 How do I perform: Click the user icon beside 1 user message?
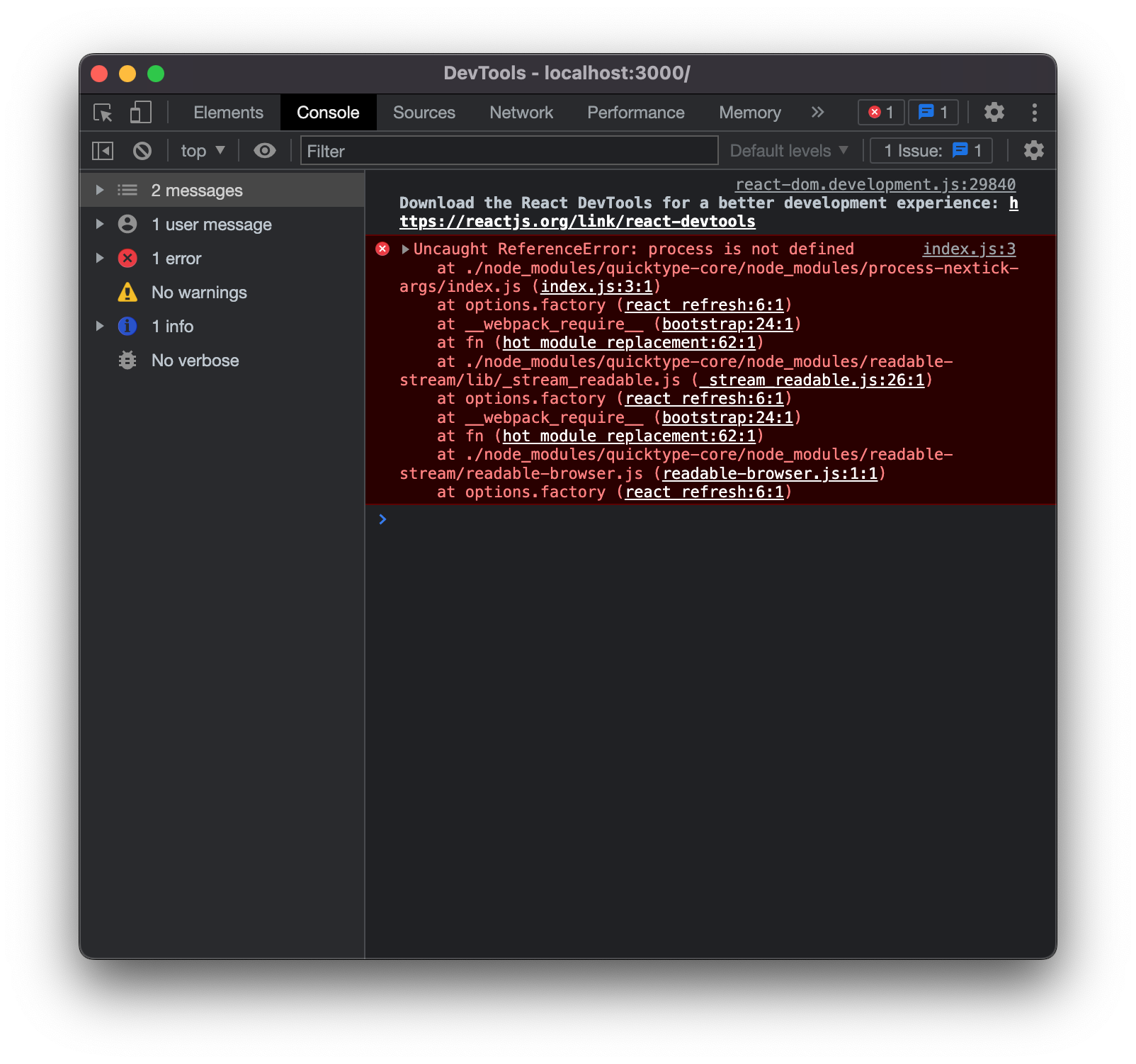click(127, 224)
